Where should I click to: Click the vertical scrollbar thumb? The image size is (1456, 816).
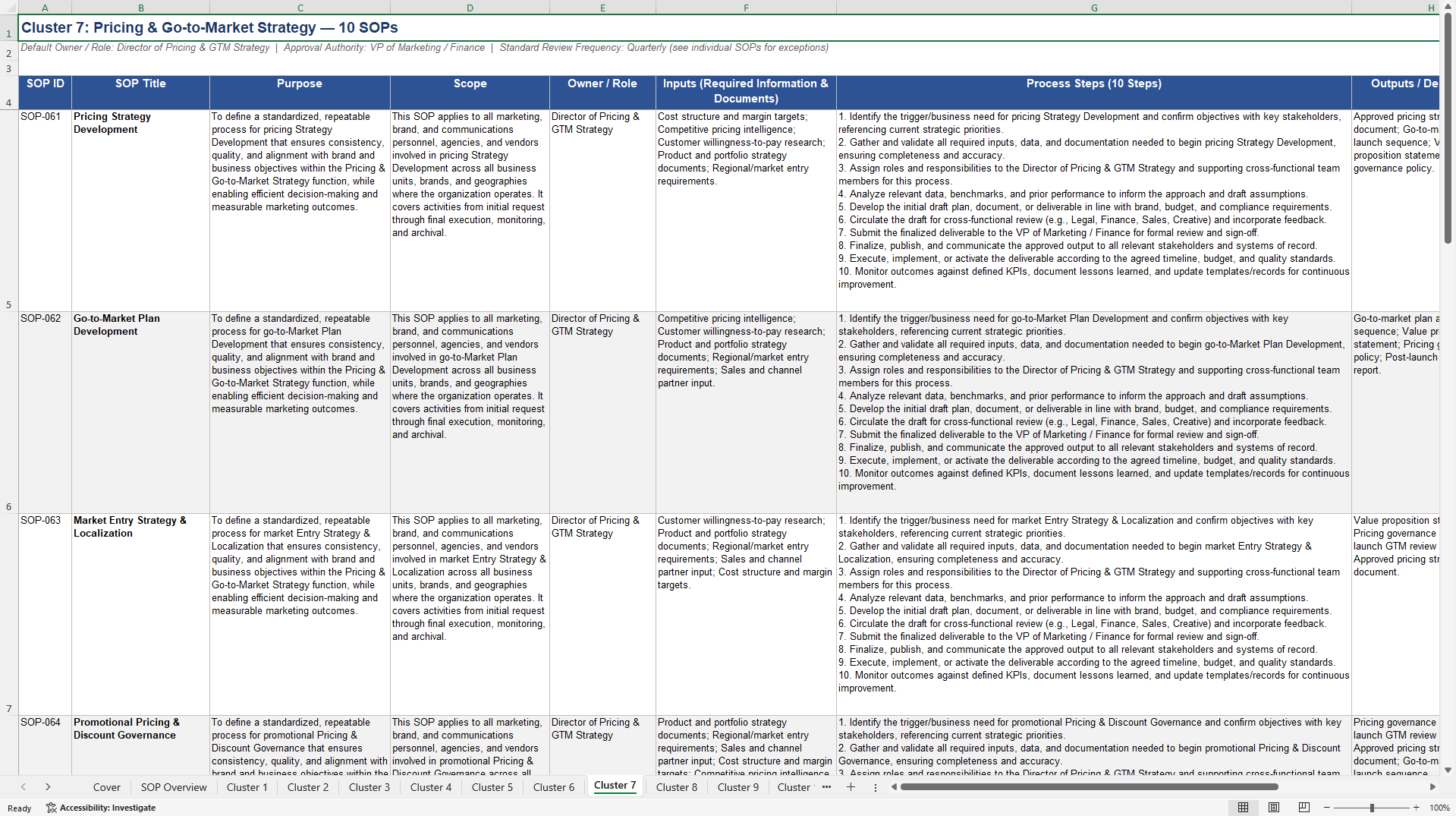click(x=1448, y=128)
